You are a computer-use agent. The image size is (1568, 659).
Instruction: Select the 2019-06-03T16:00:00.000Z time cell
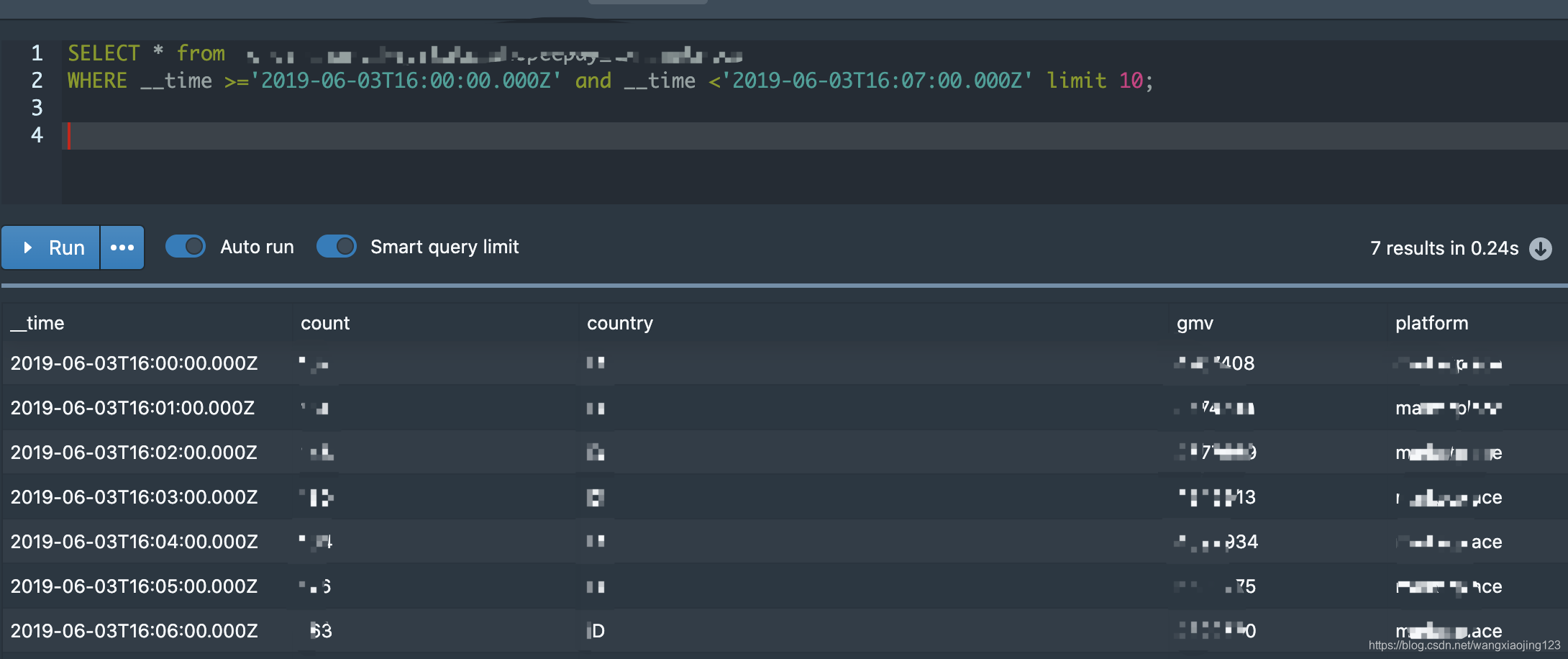[134, 363]
